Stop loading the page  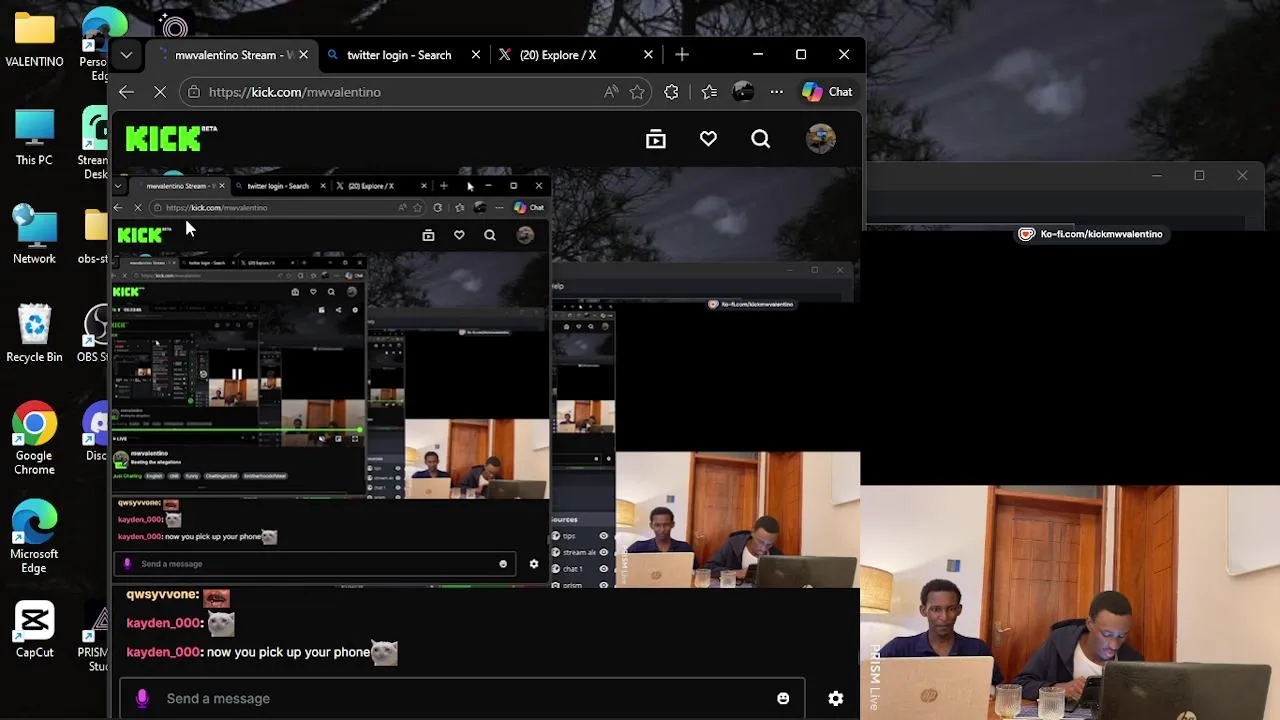[x=160, y=92]
